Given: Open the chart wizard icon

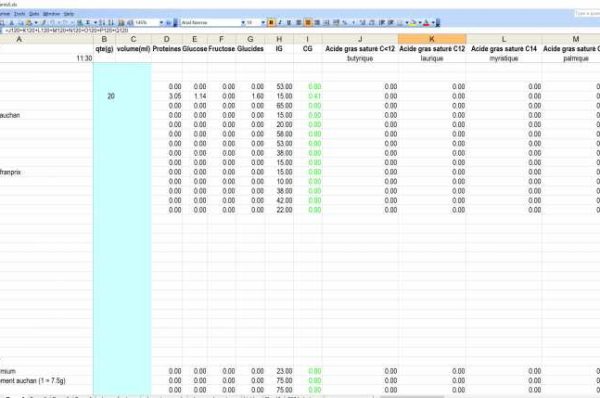Looking at the screenshot, I should point(121,23).
